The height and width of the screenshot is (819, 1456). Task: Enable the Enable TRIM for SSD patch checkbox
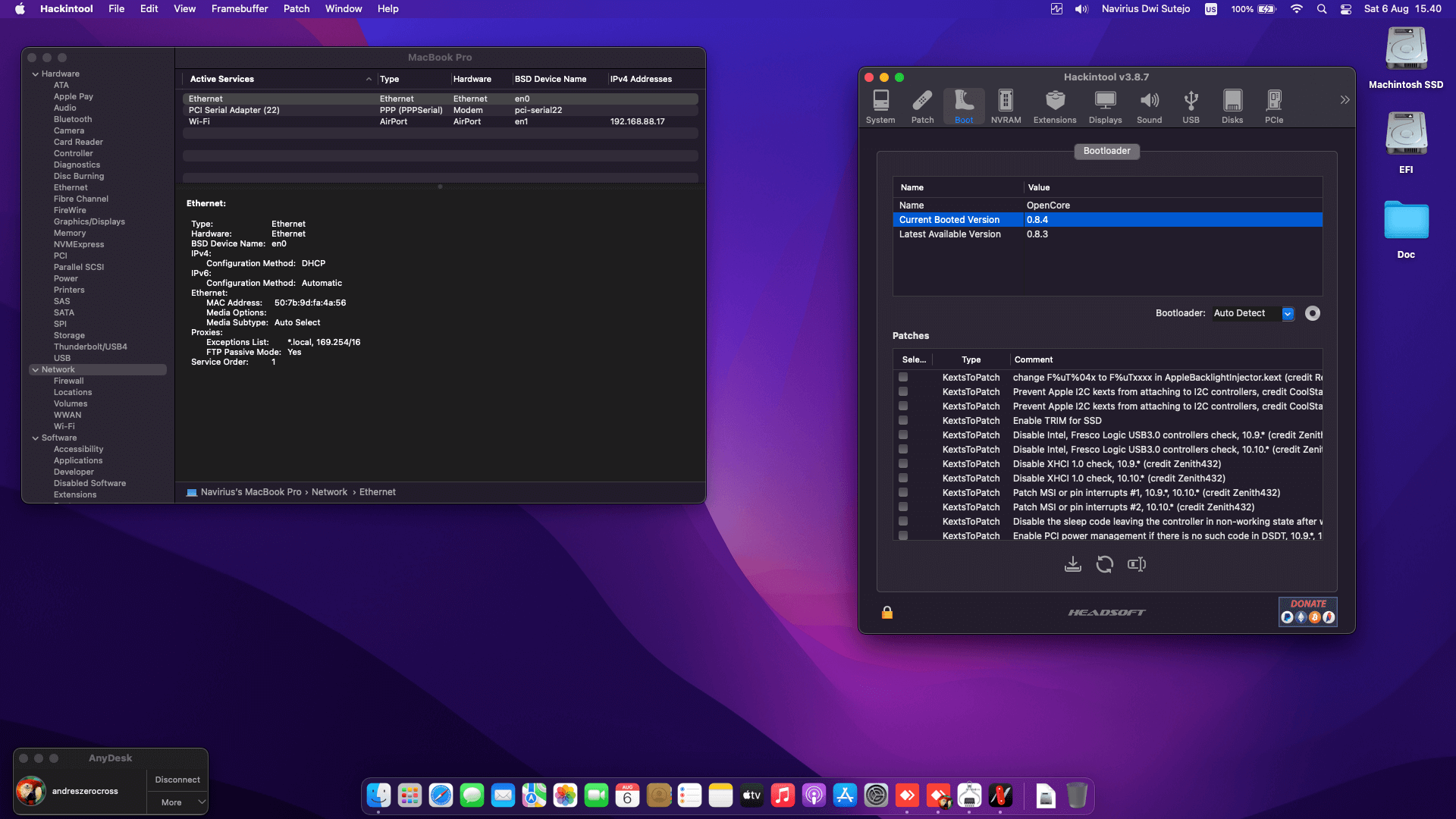pyautogui.click(x=902, y=420)
